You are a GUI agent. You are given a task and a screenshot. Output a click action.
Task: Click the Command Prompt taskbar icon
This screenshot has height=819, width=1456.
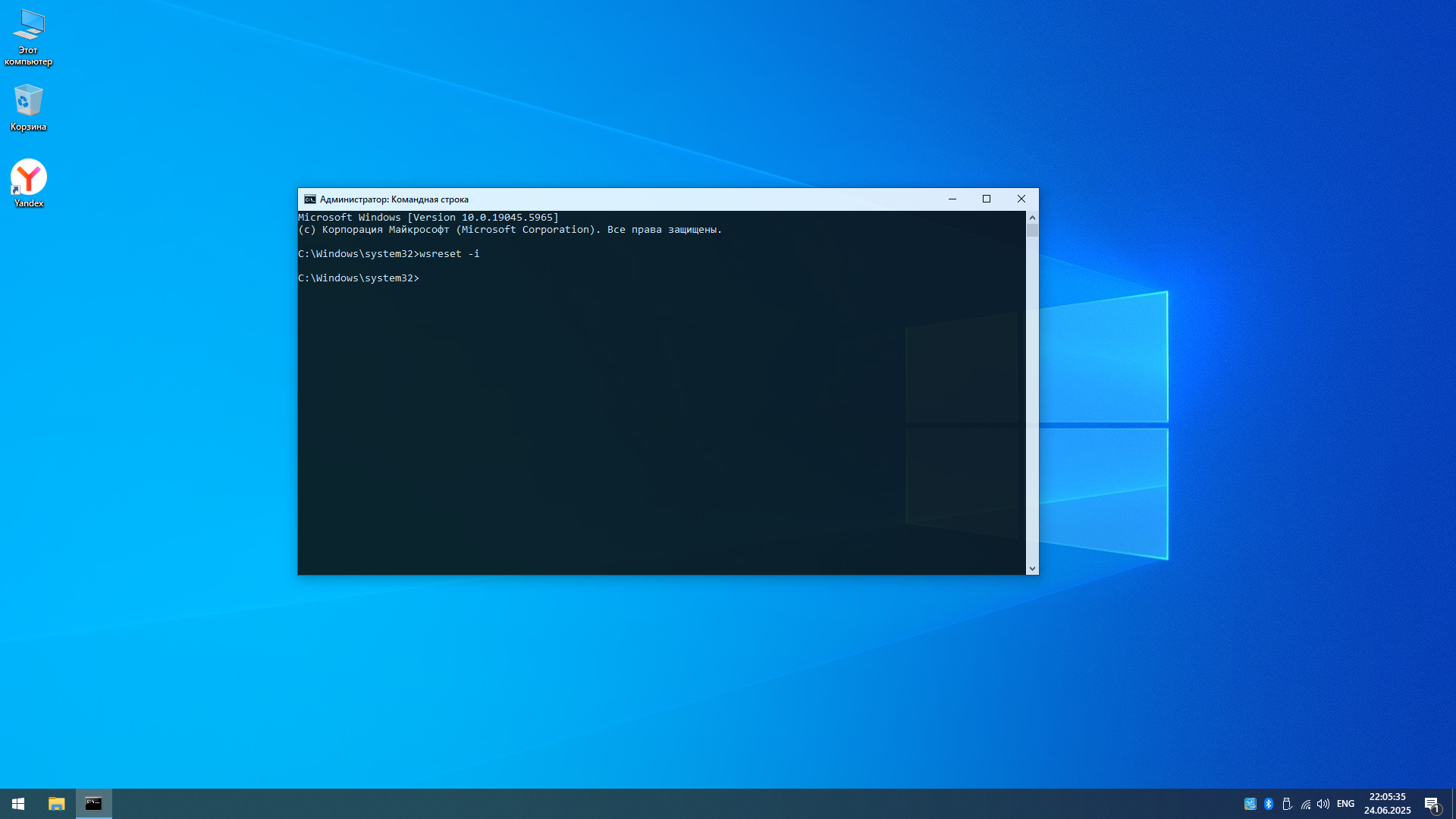tap(93, 804)
